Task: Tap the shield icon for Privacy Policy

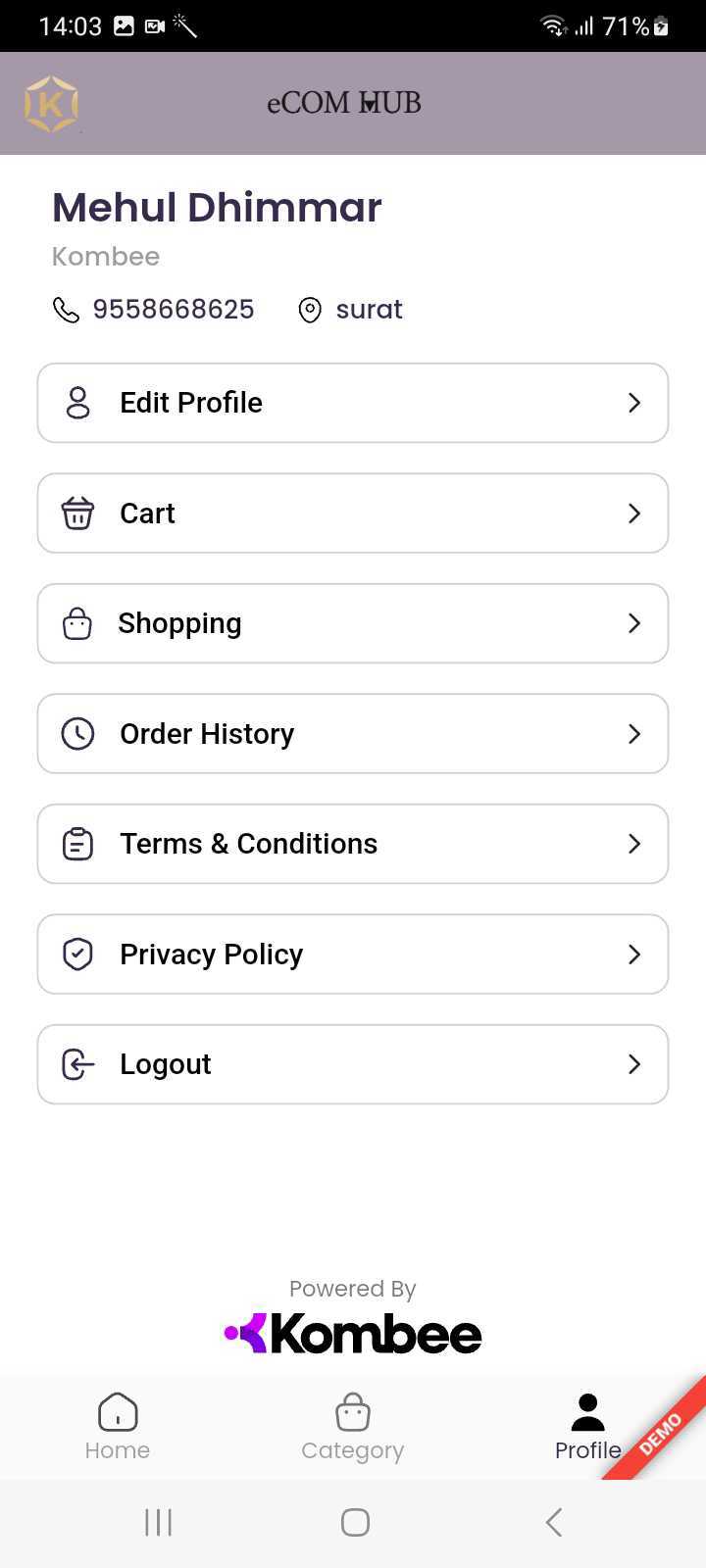Action: (x=77, y=955)
